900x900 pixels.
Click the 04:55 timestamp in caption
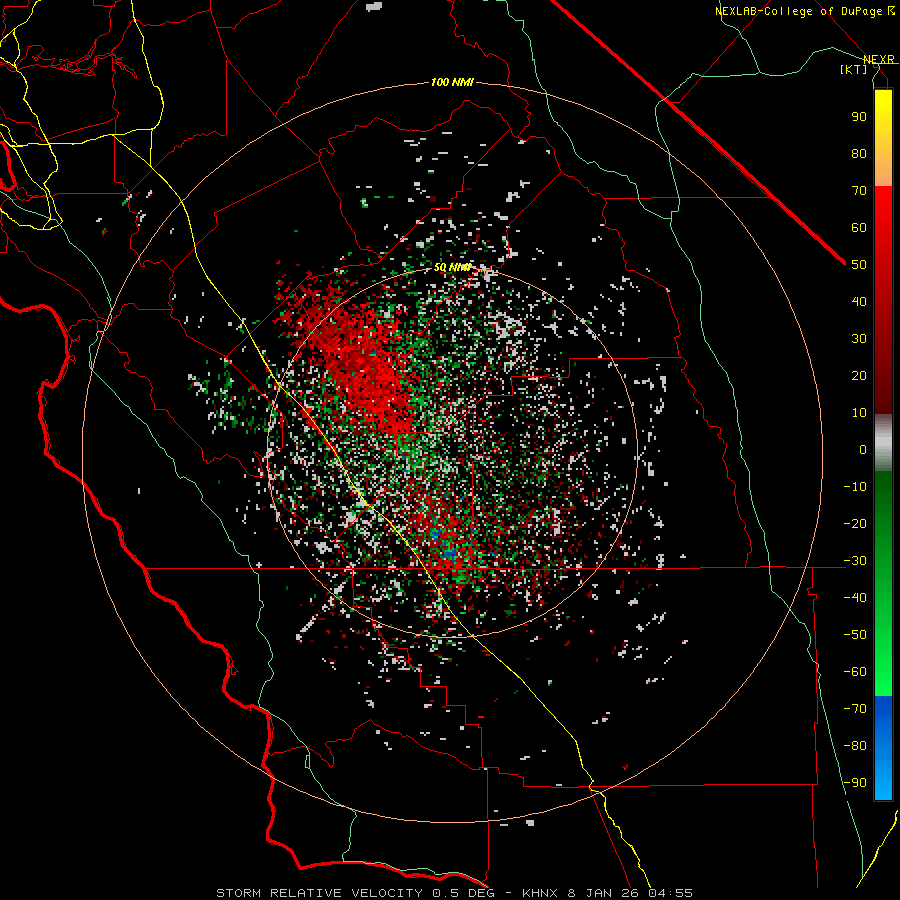pyautogui.click(x=670, y=893)
